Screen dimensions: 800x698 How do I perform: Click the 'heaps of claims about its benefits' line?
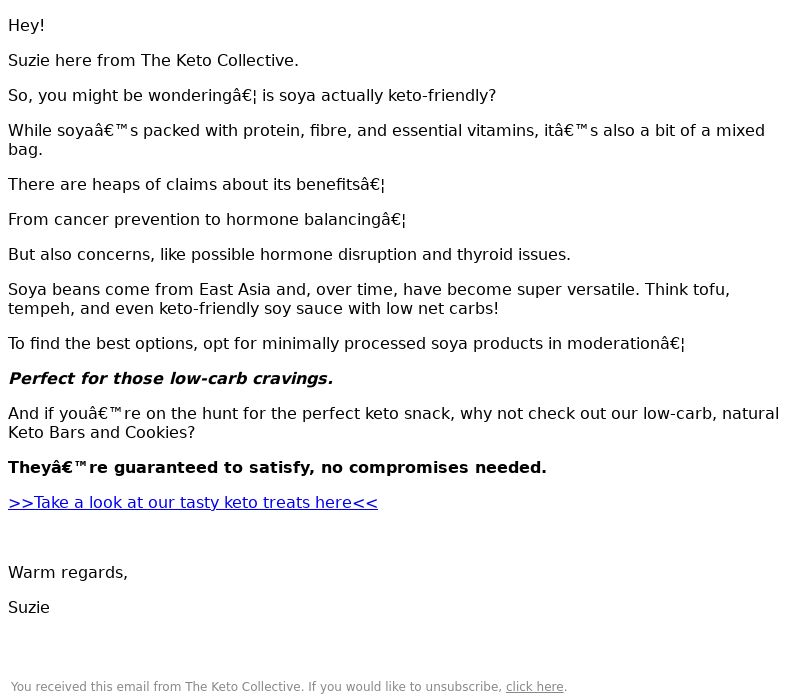tap(196, 185)
